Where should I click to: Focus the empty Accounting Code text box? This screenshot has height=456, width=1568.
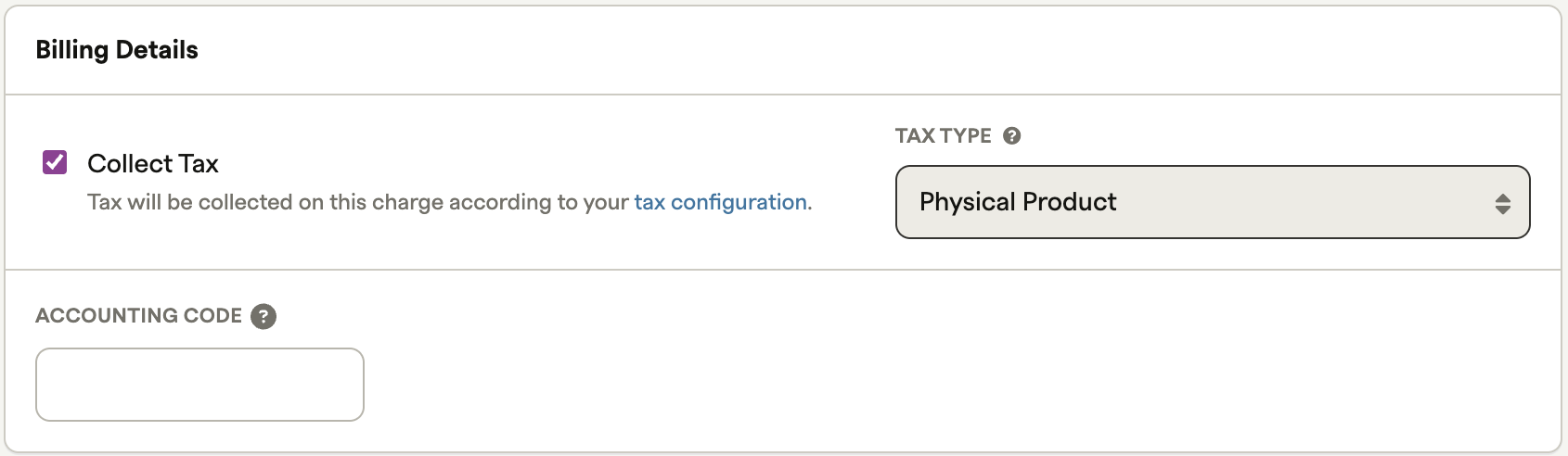tap(199, 385)
